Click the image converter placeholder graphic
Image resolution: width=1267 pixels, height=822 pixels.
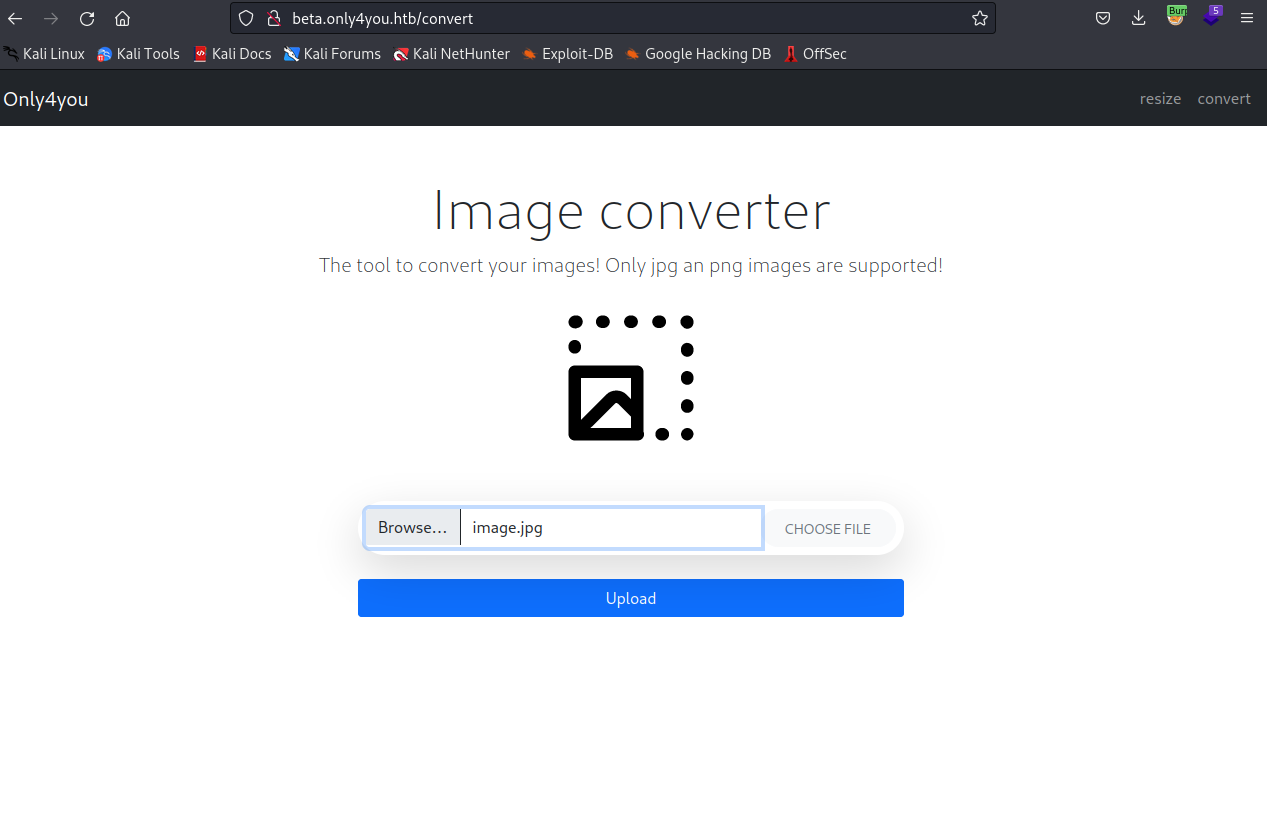630,377
